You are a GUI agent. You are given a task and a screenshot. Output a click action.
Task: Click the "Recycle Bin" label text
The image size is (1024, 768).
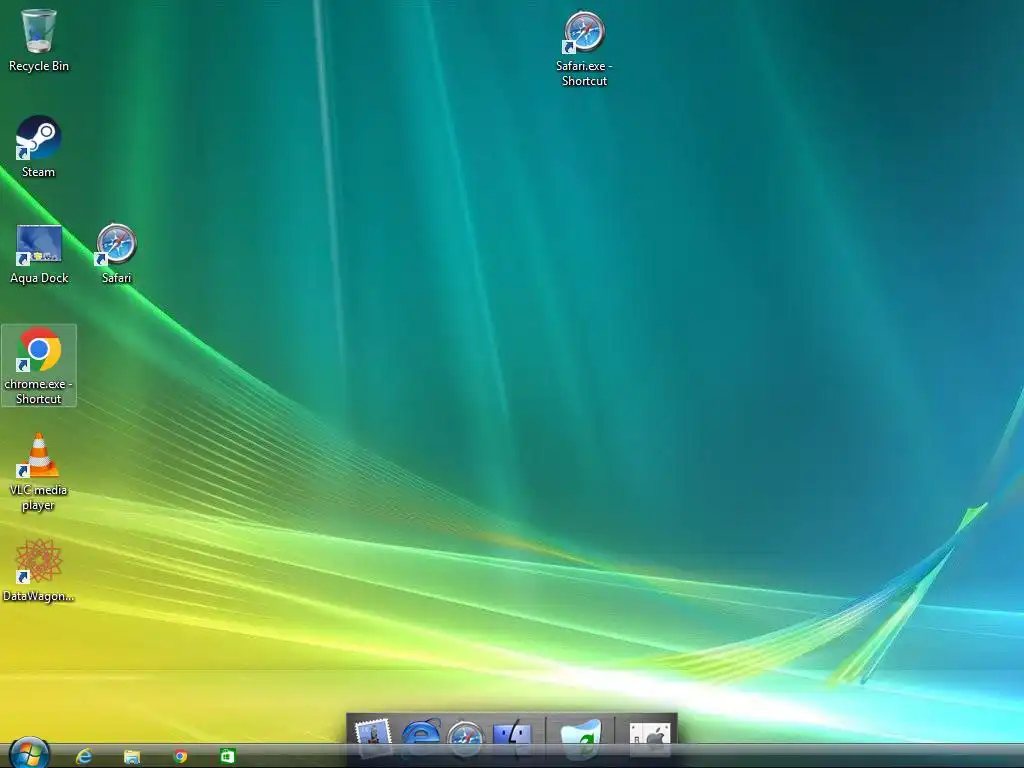(x=39, y=66)
